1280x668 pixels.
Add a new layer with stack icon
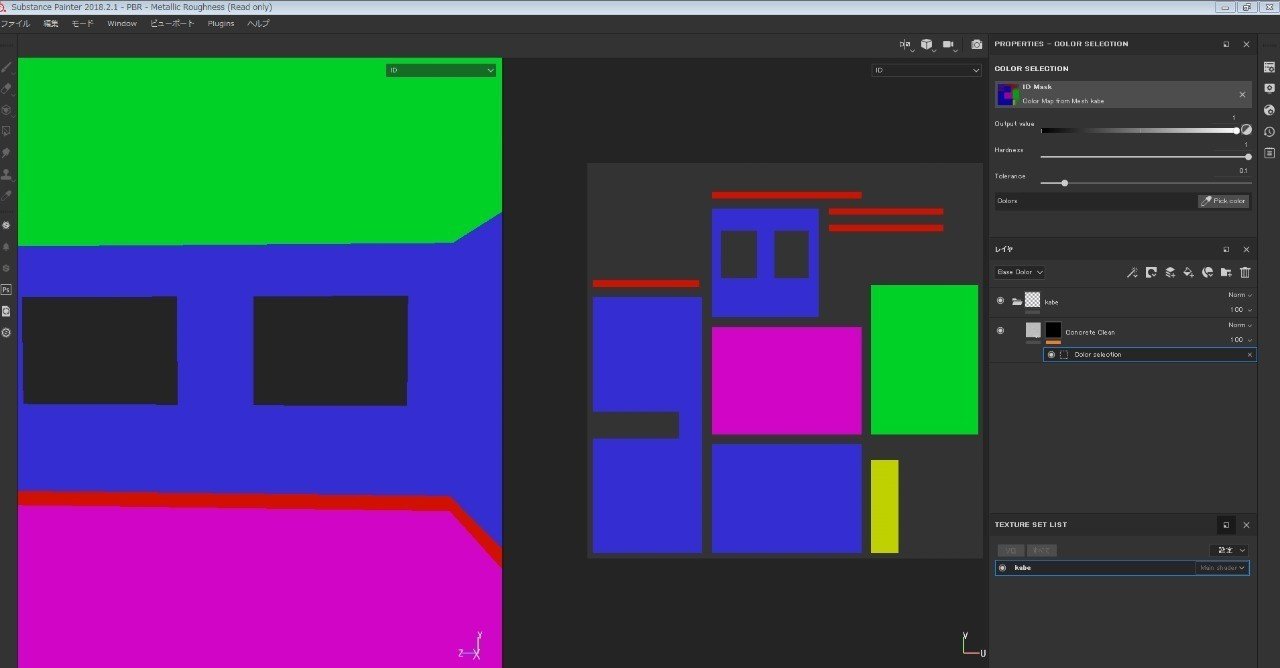pos(1169,272)
